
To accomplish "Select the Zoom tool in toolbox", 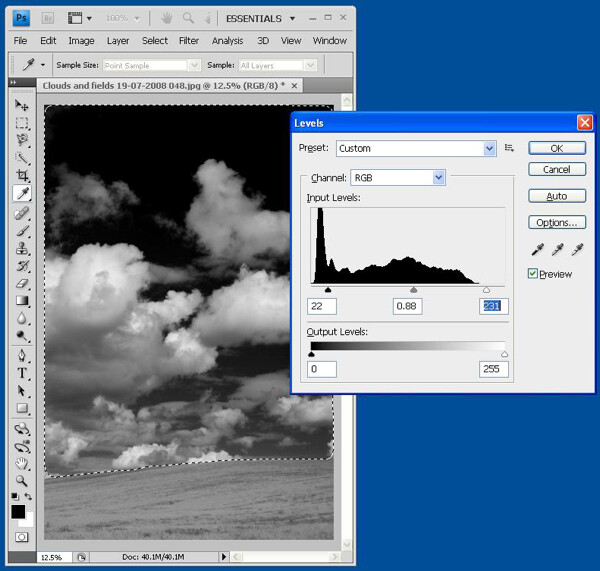I will pos(21,481).
